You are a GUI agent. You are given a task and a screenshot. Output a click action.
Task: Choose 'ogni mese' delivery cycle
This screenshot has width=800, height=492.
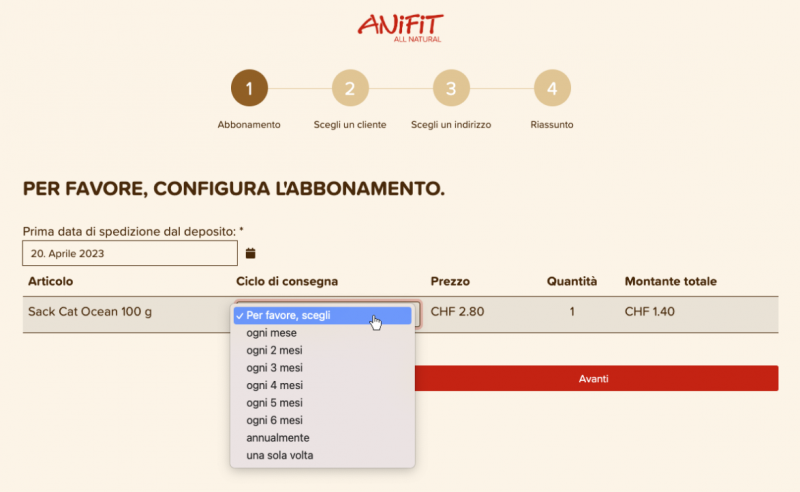(271, 333)
